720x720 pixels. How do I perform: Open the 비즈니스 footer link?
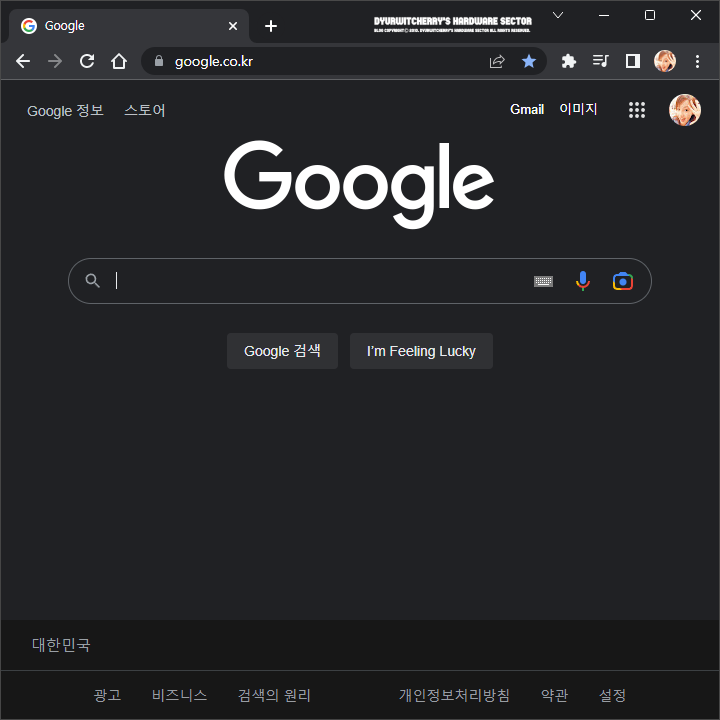[180, 695]
